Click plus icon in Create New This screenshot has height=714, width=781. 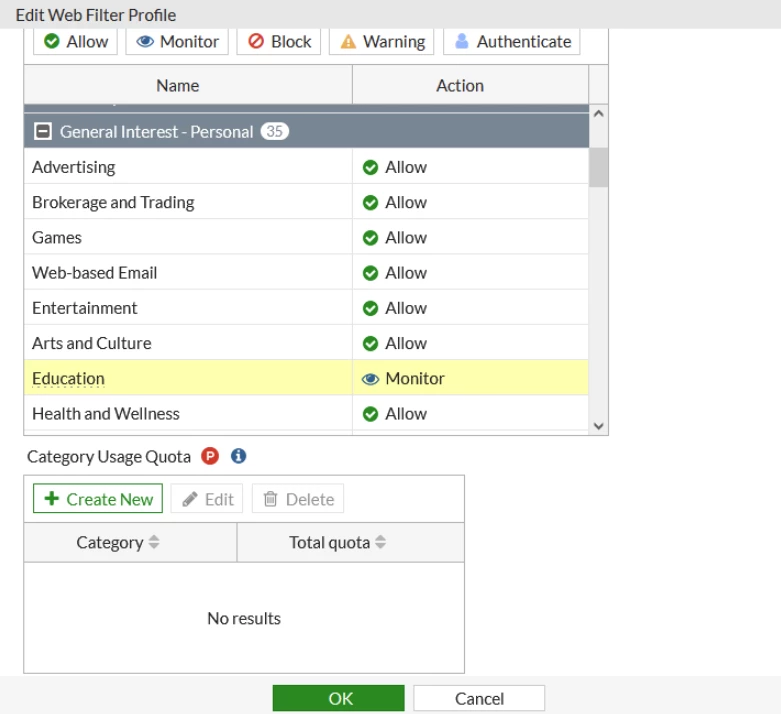coord(52,498)
